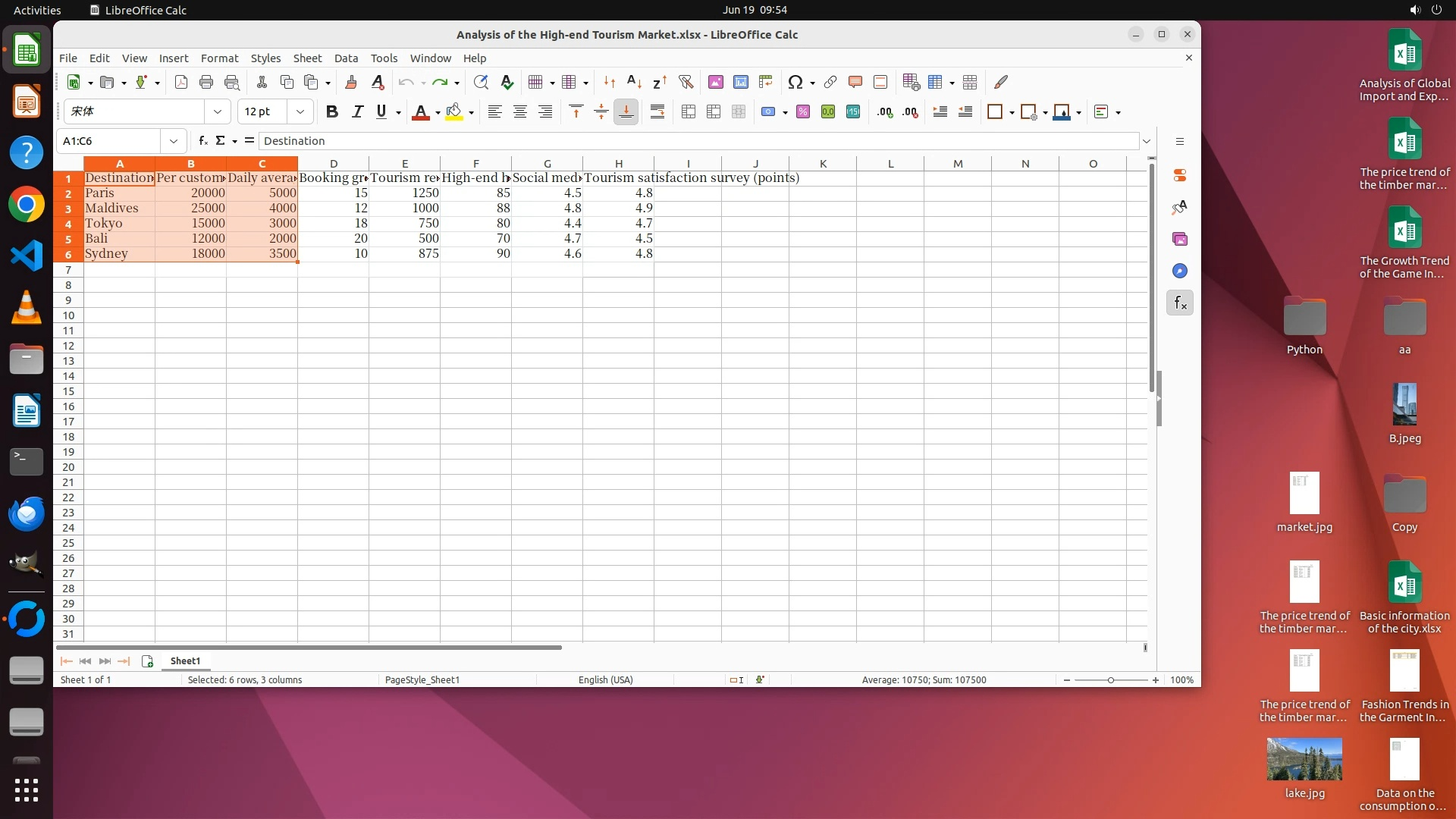
Task: Open the Data menu
Action: point(346,58)
